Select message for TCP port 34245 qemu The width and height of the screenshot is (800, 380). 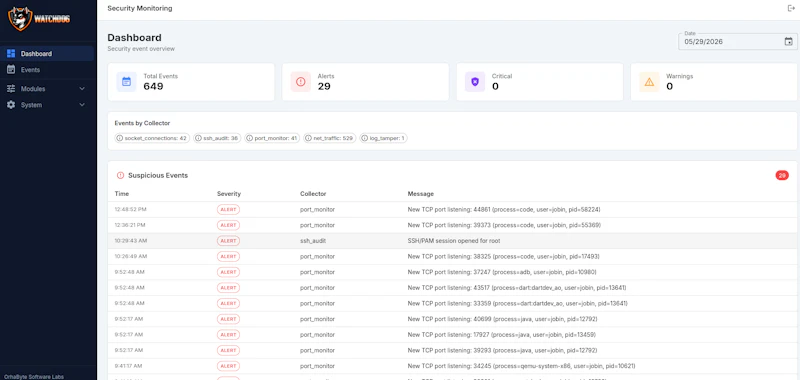(x=521, y=366)
